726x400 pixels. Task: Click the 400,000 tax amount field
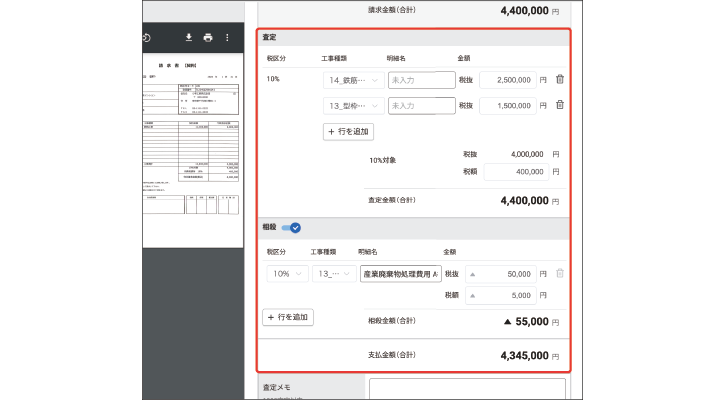pos(516,172)
